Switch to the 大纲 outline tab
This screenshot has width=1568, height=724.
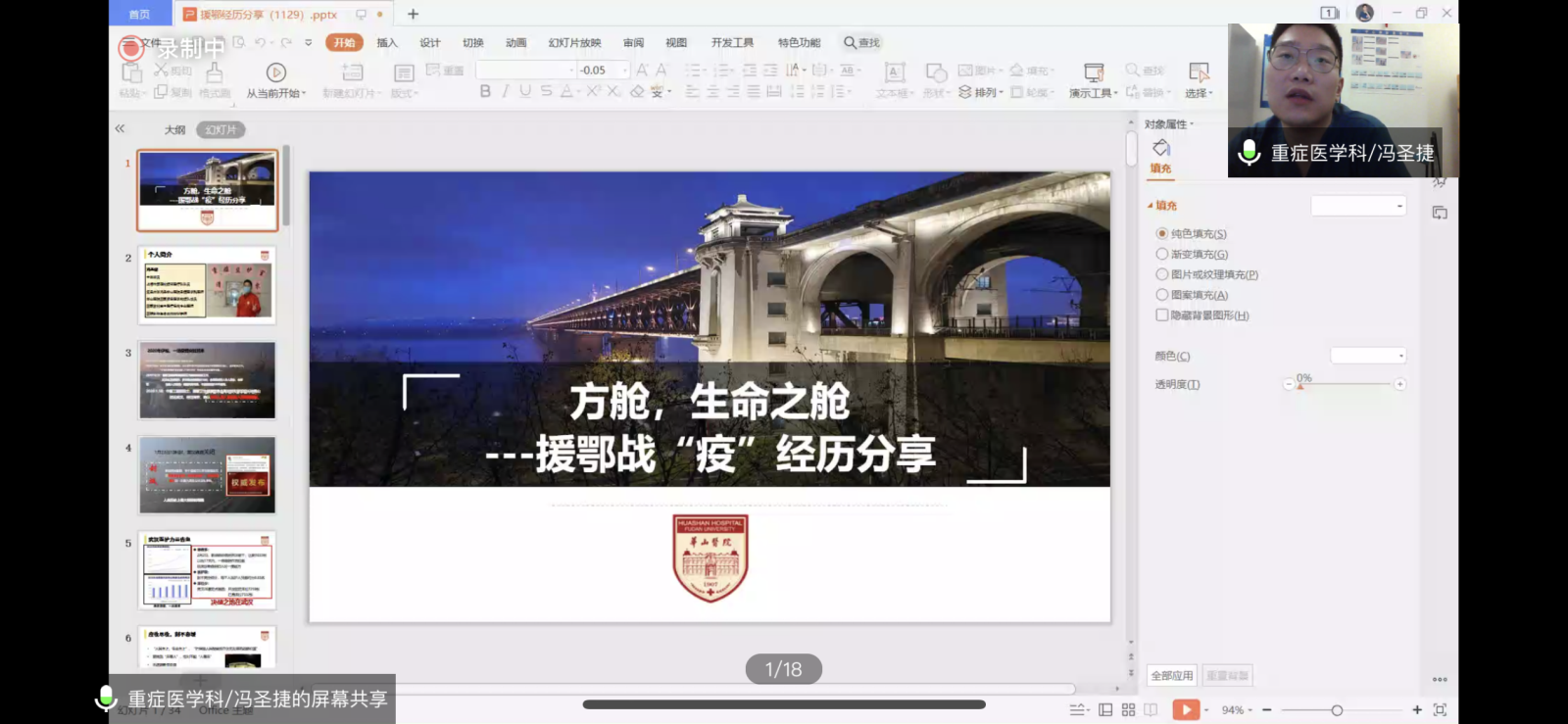click(x=174, y=129)
